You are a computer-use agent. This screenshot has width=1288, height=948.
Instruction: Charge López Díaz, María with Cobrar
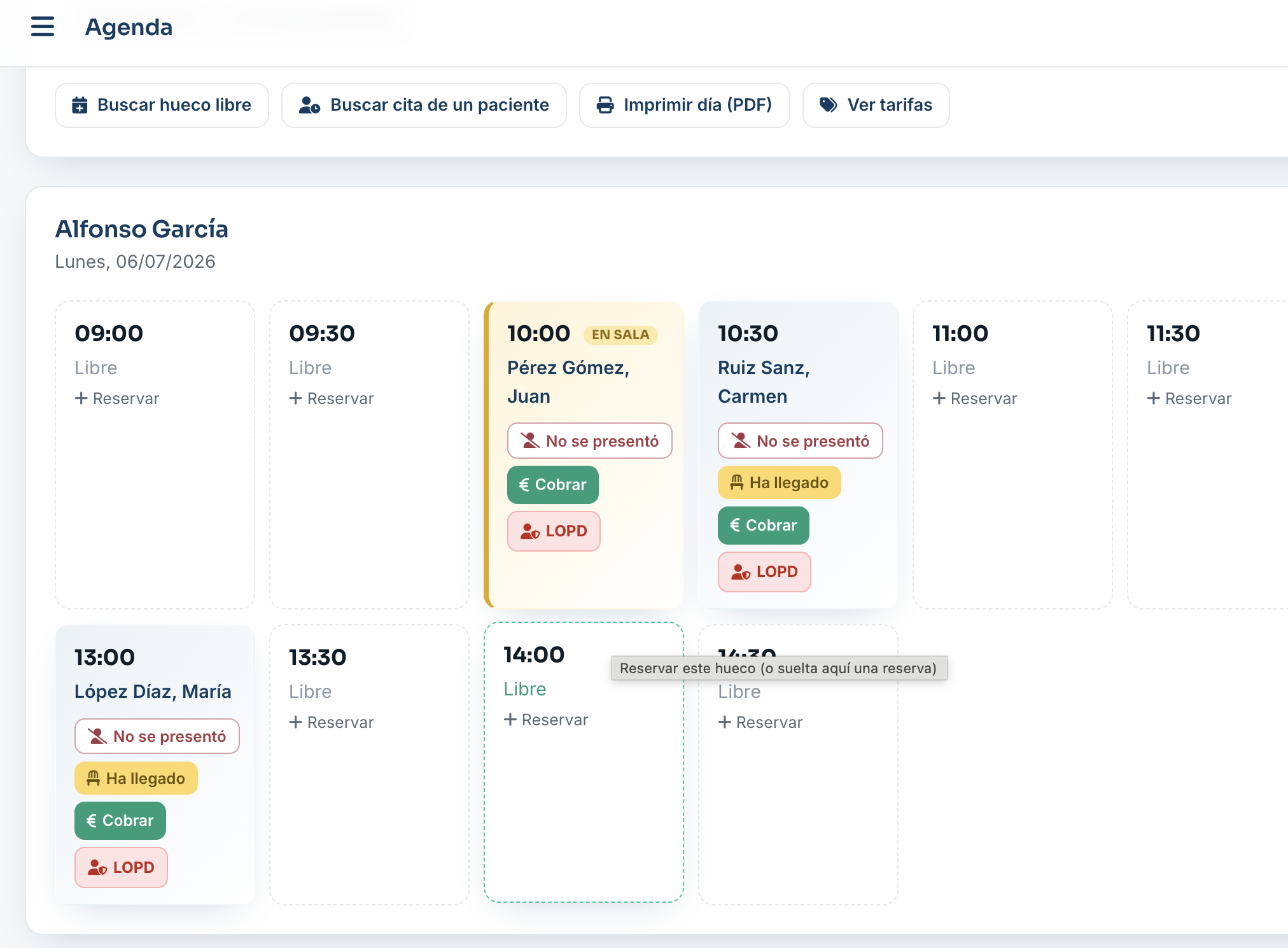[x=120, y=821]
